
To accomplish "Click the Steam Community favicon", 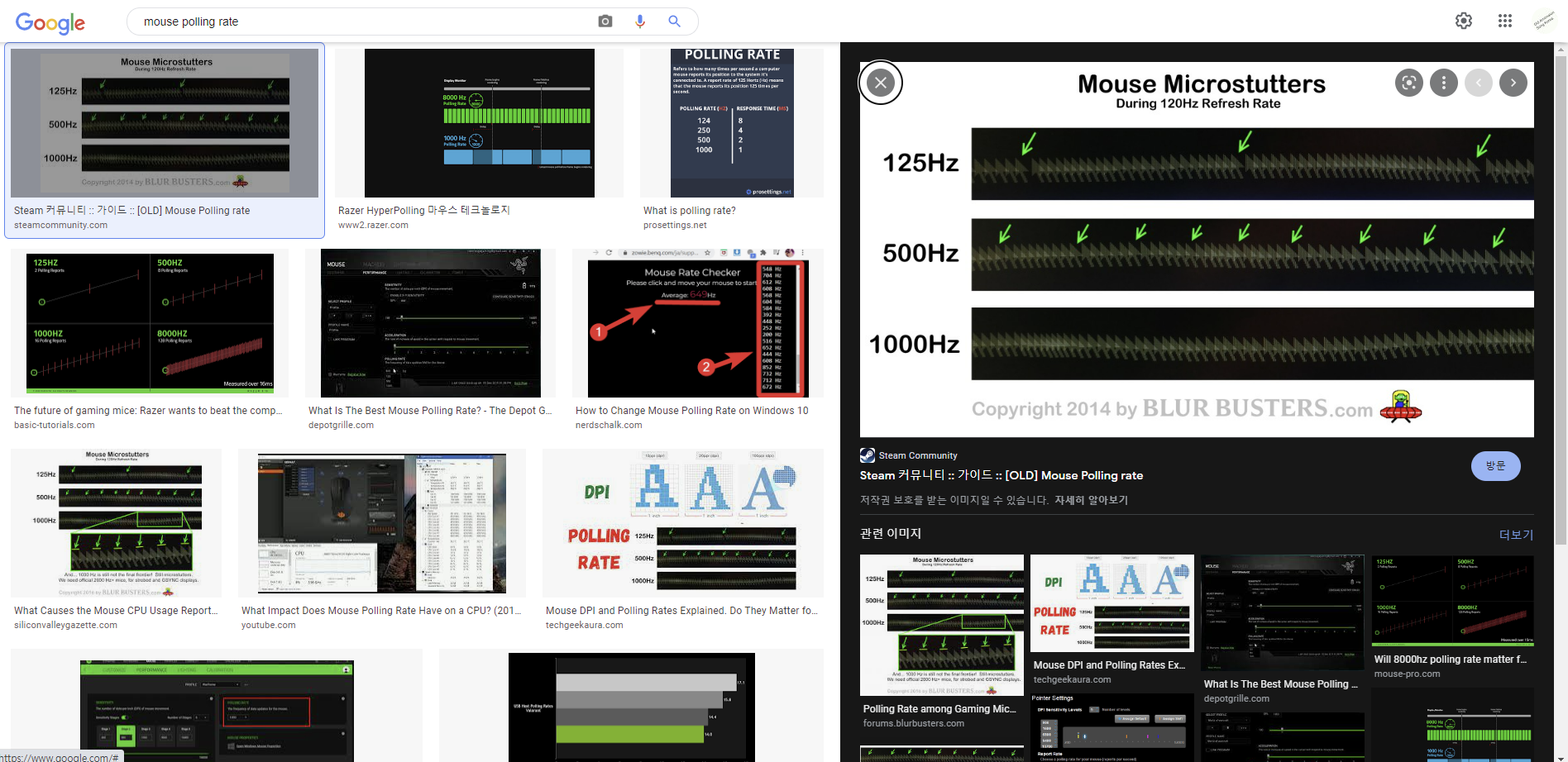I will tap(868, 455).
